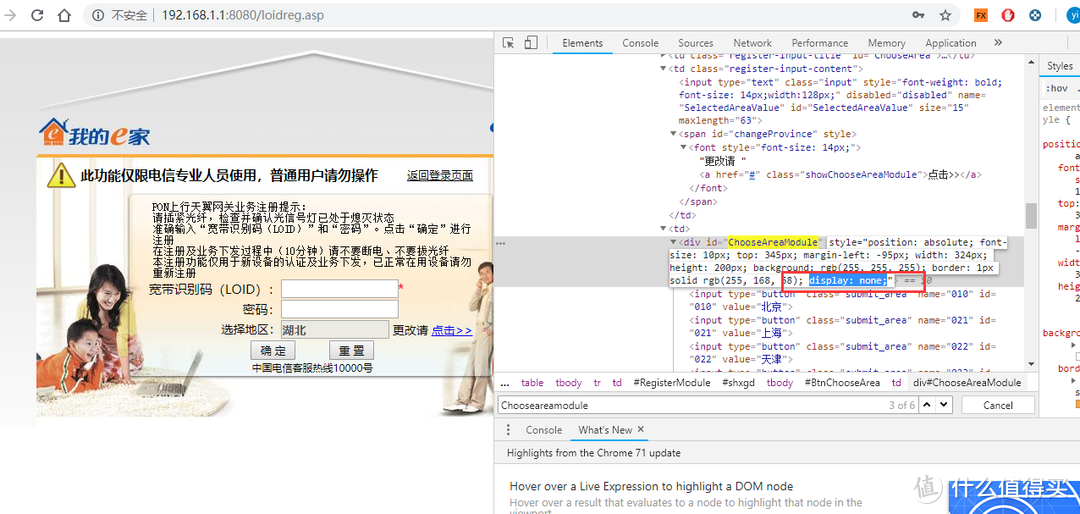Close the What's New drawer tab

point(641,429)
